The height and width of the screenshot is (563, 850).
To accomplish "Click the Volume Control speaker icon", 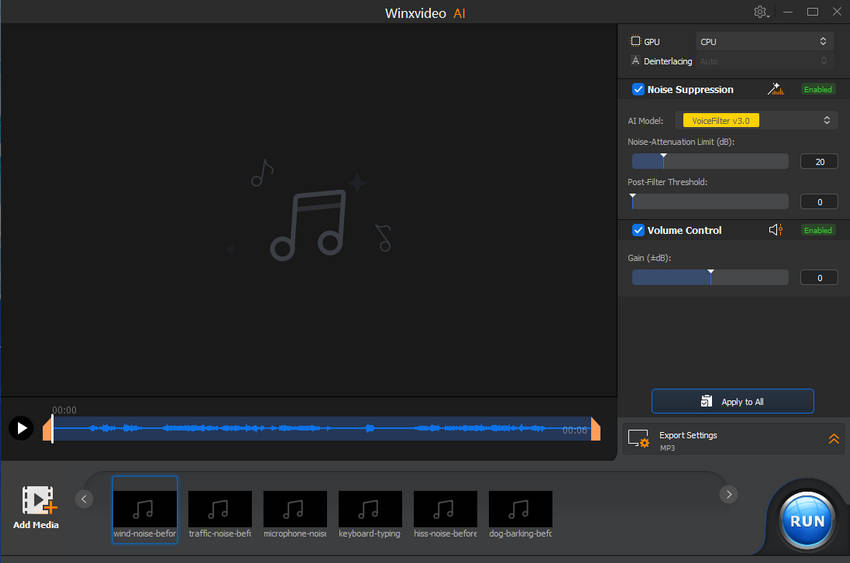I will pos(776,230).
